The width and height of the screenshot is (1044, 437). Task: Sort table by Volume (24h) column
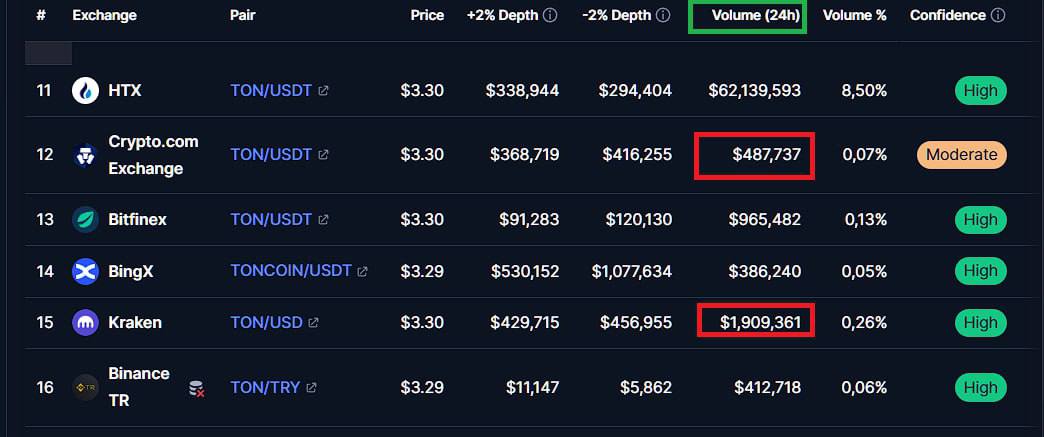pyautogui.click(x=756, y=15)
